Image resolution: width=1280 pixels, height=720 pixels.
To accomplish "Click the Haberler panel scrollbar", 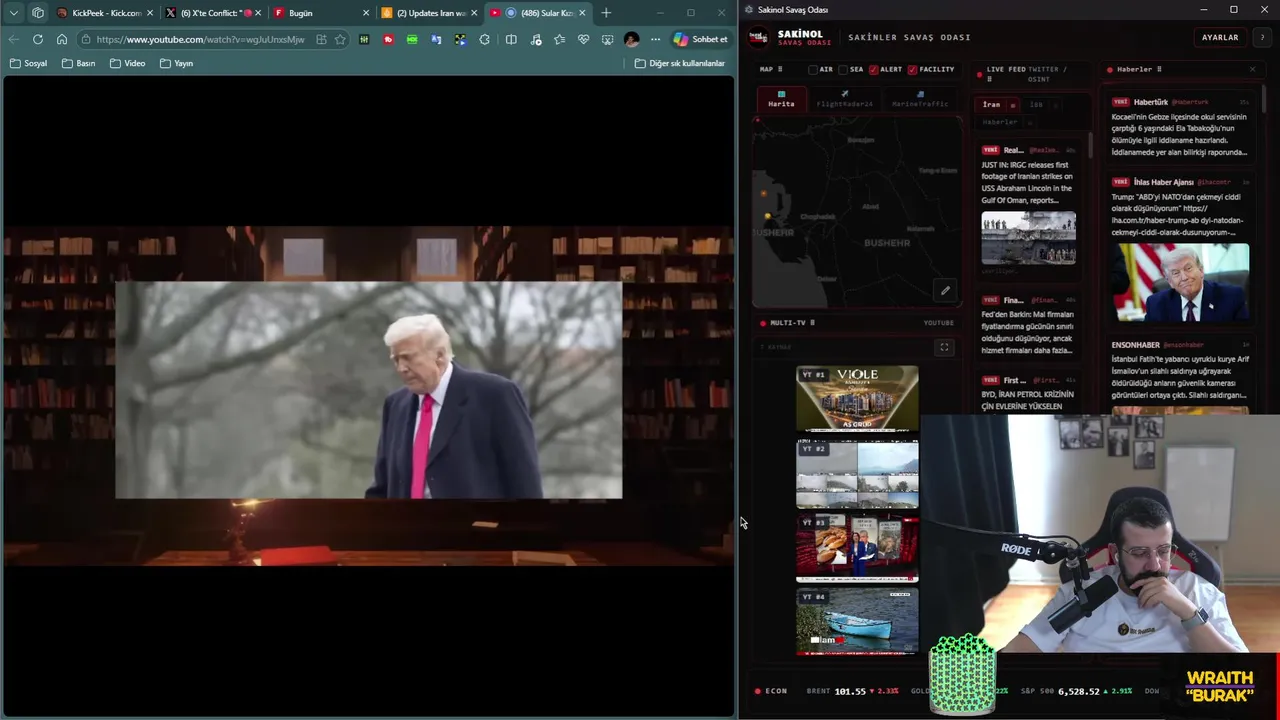I will pyautogui.click(x=1265, y=100).
